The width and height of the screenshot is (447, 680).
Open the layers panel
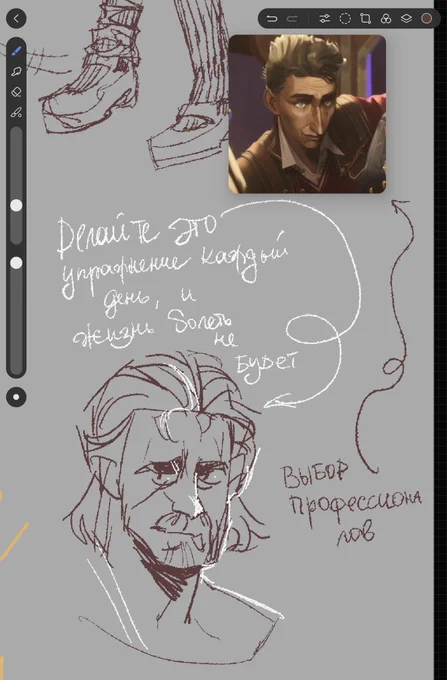click(406, 19)
